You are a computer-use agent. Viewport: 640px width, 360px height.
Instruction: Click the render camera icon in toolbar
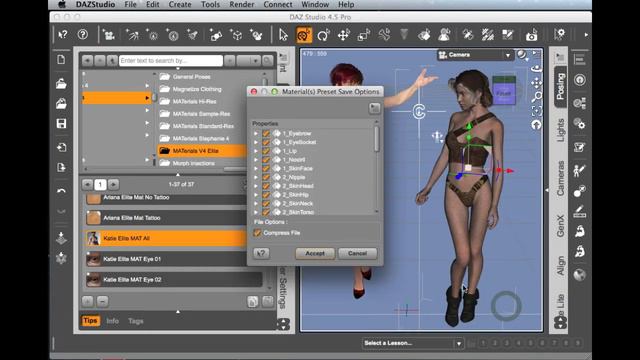pyautogui.click(x=531, y=36)
